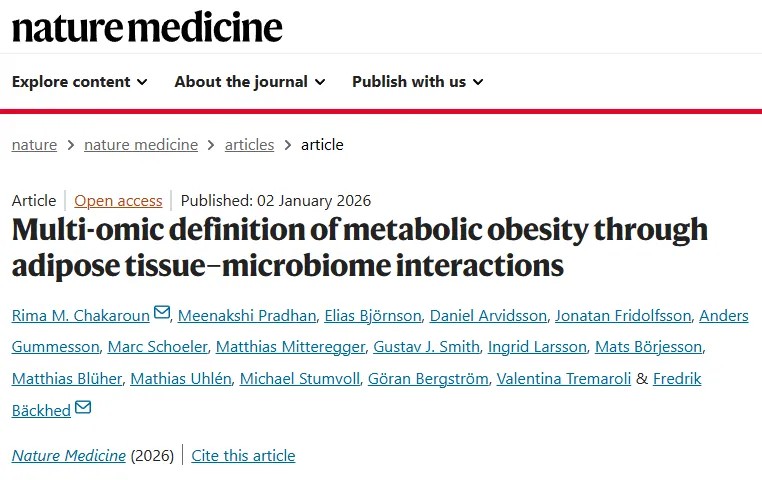Click the Open access link
Screen dimensions: 762x481
pyautogui.click(x=118, y=201)
